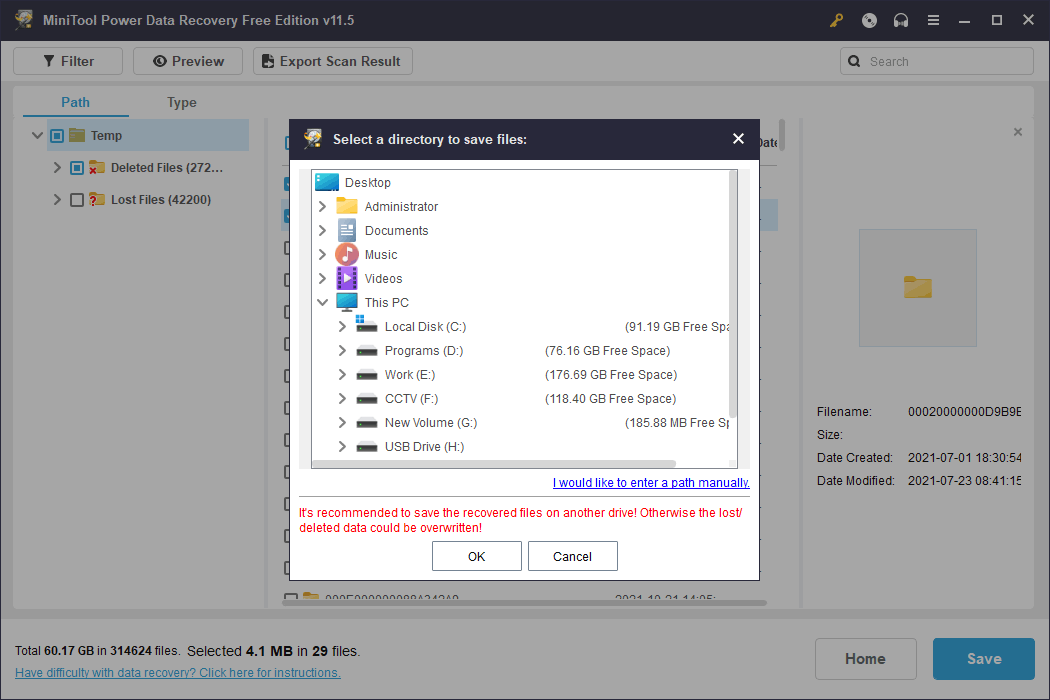
Task: Select the Administrator folder icon
Action: 347,206
